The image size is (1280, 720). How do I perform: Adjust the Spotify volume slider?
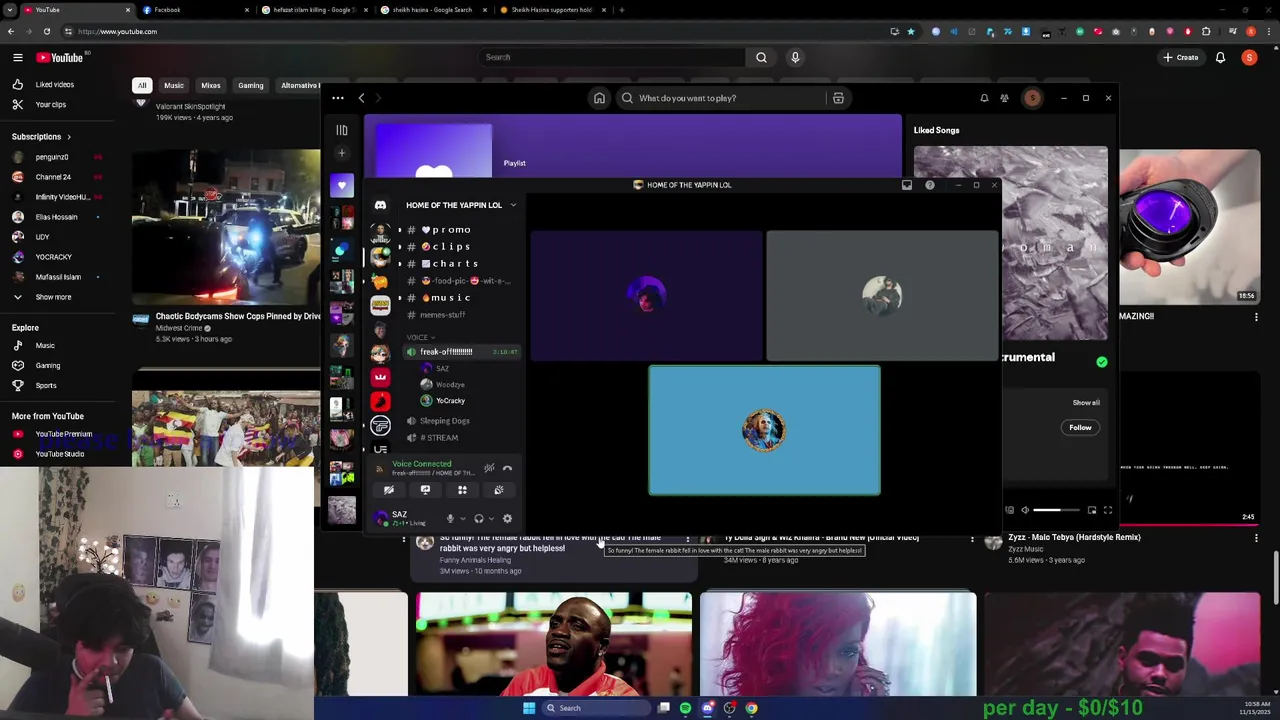[x=1056, y=511]
